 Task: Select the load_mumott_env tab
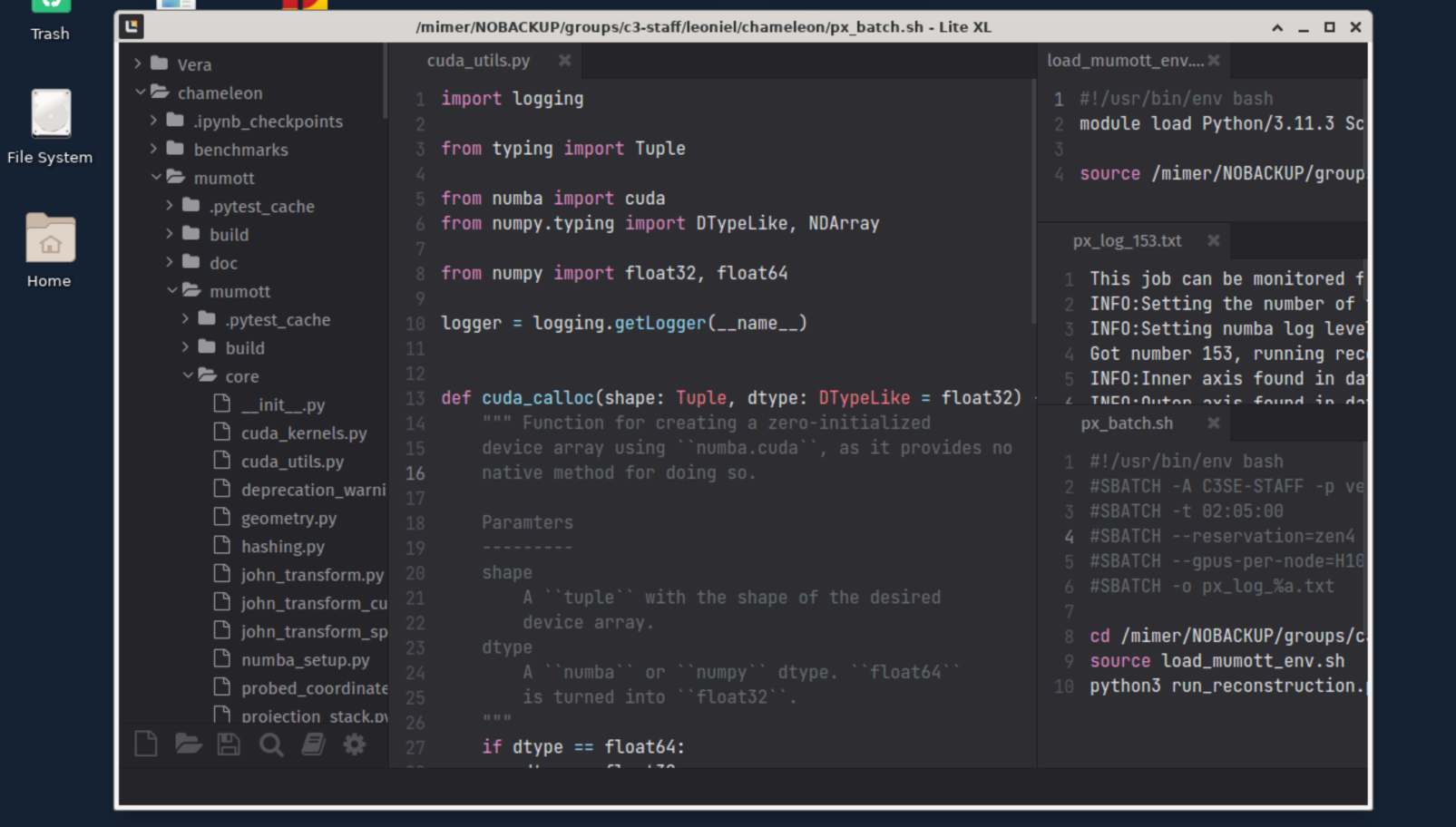point(1125,60)
